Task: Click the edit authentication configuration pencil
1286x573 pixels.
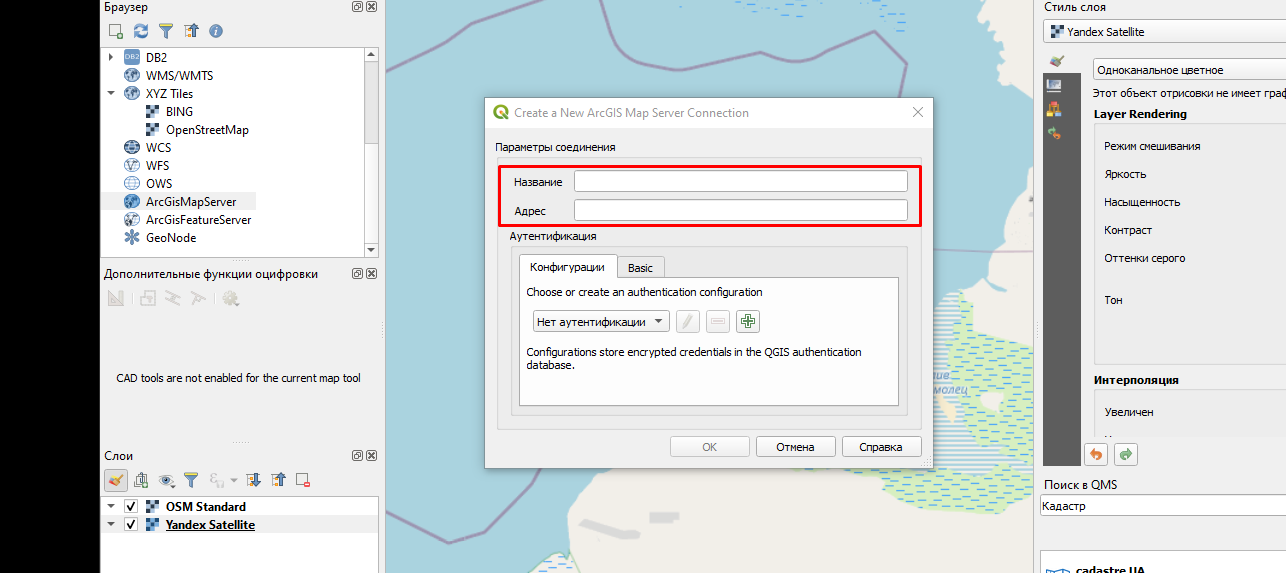Action: (688, 322)
